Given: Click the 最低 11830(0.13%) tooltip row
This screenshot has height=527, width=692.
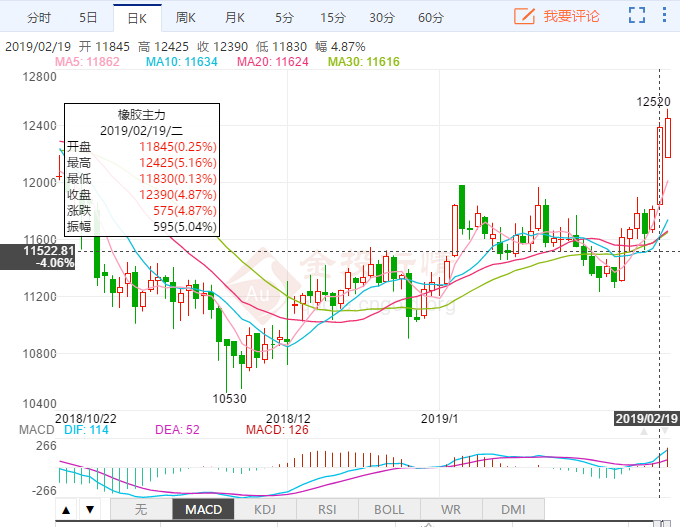Looking at the screenshot, I should tap(142, 179).
